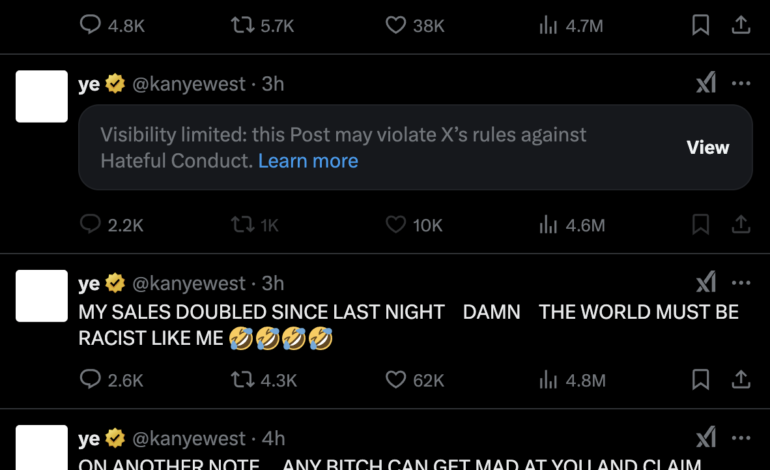Like the visibility-limited post with 10K likes

point(396,225)
